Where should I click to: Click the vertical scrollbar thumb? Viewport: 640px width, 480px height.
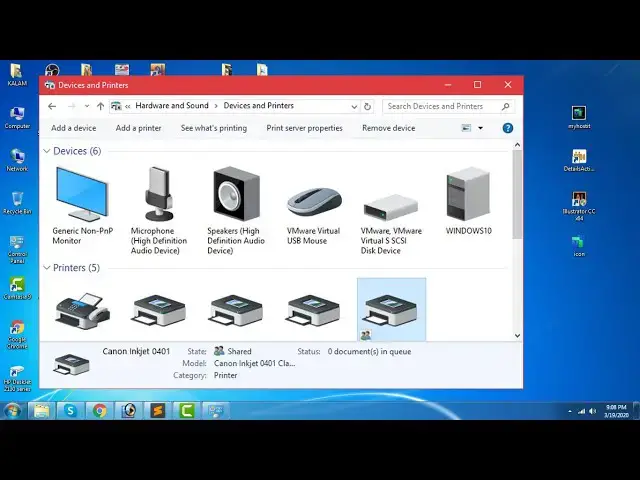pyautogui.click(x=517, y=194)
